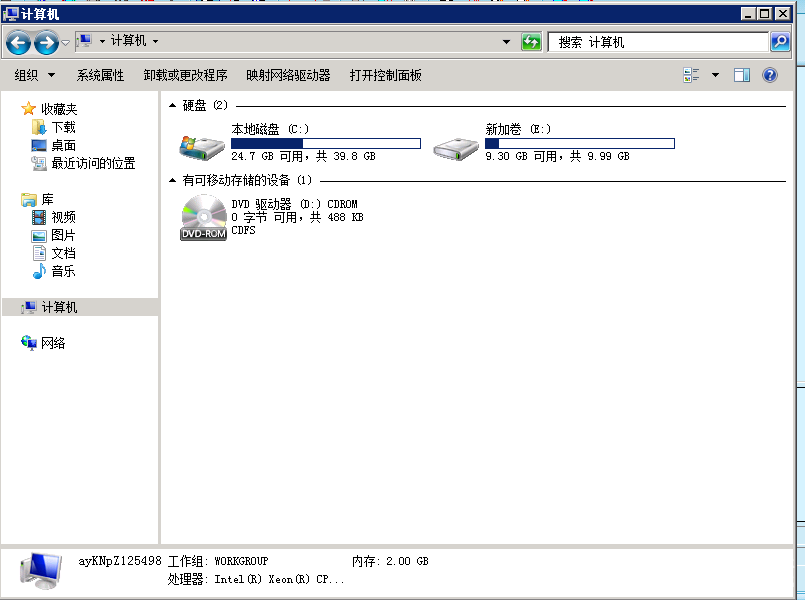Open the DVD 驱动器 (D:) CDROM icon
Image resolution: width=805 pixels, height=600 pixels.
[x=204, y=213]
